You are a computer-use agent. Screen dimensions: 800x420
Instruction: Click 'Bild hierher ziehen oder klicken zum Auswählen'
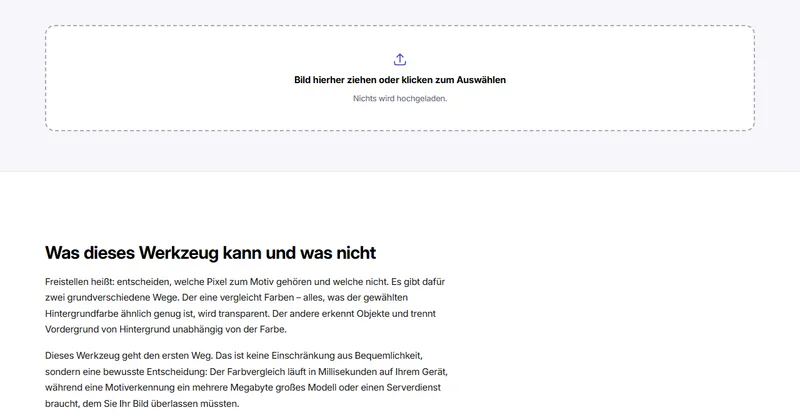click(400, 80)
